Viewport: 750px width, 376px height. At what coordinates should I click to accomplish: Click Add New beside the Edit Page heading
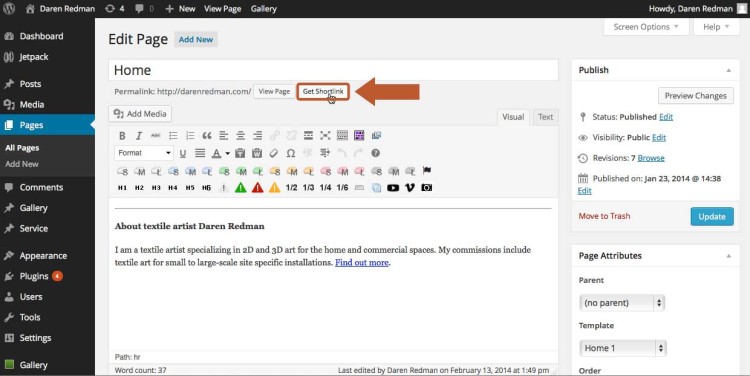[196, 40]
